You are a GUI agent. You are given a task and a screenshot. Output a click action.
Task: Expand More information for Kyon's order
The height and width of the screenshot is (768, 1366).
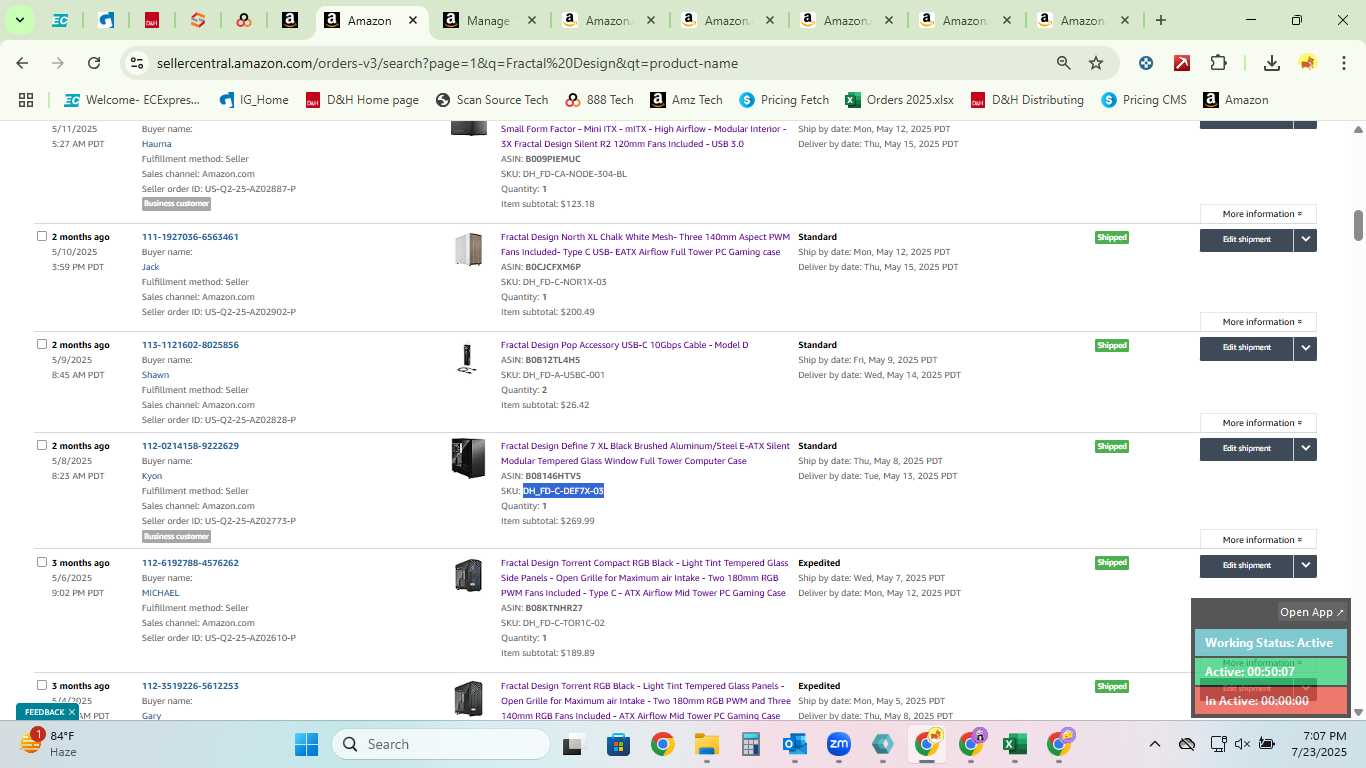pyautogui.click(x=1258, y=540)
